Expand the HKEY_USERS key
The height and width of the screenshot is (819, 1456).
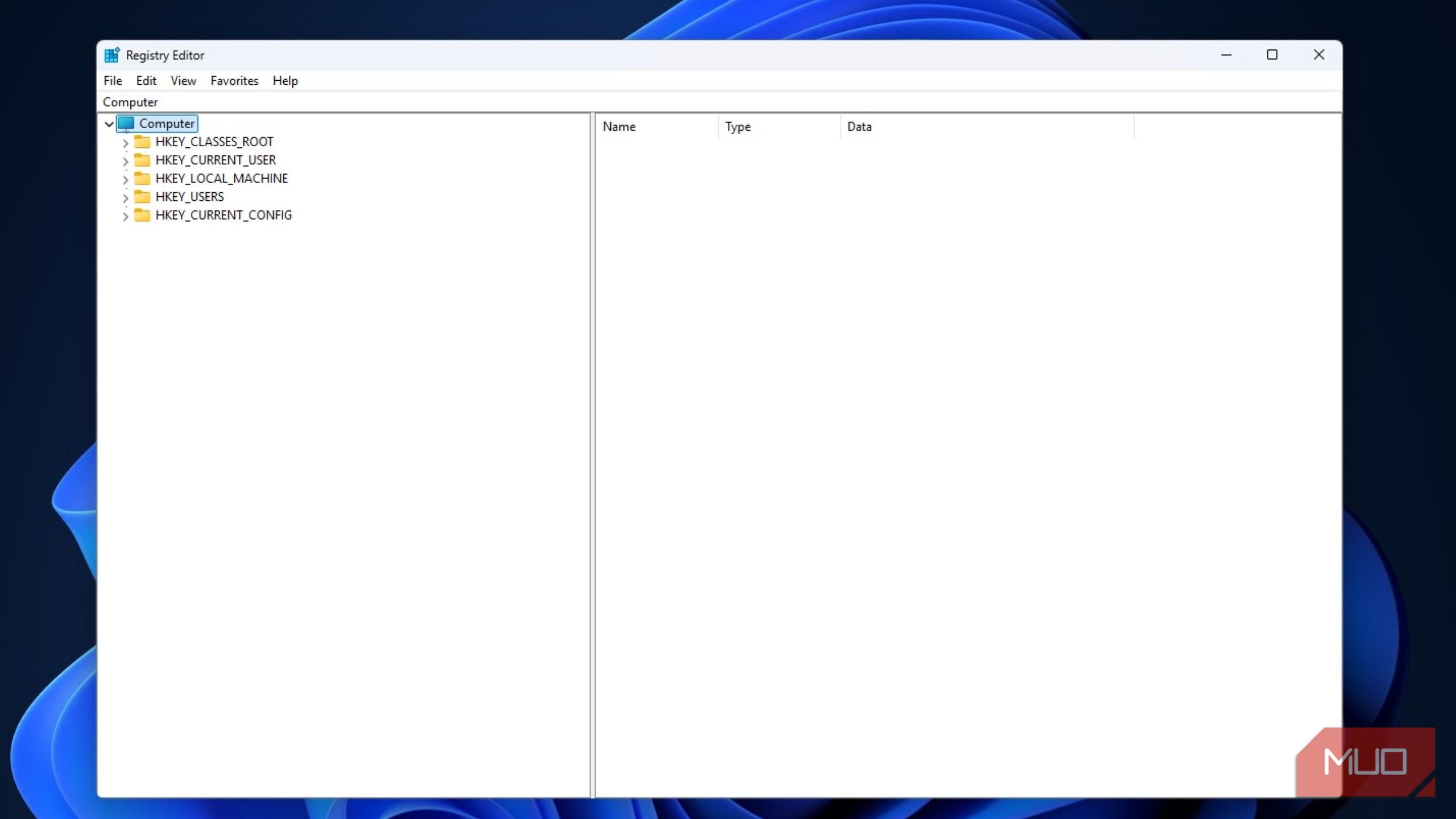coord(125,198)
